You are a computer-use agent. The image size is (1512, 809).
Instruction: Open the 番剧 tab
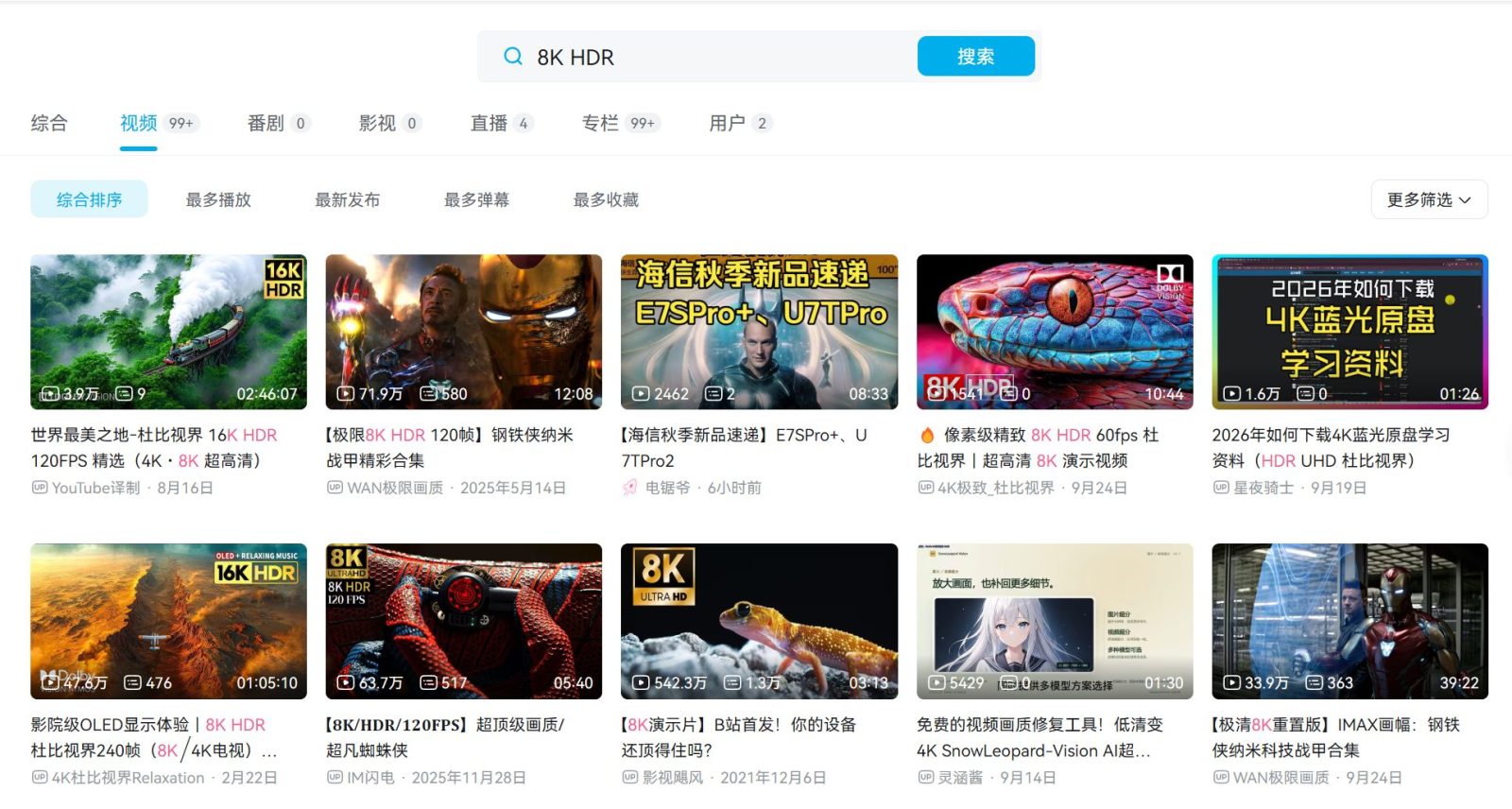click(x=278, y=123)
